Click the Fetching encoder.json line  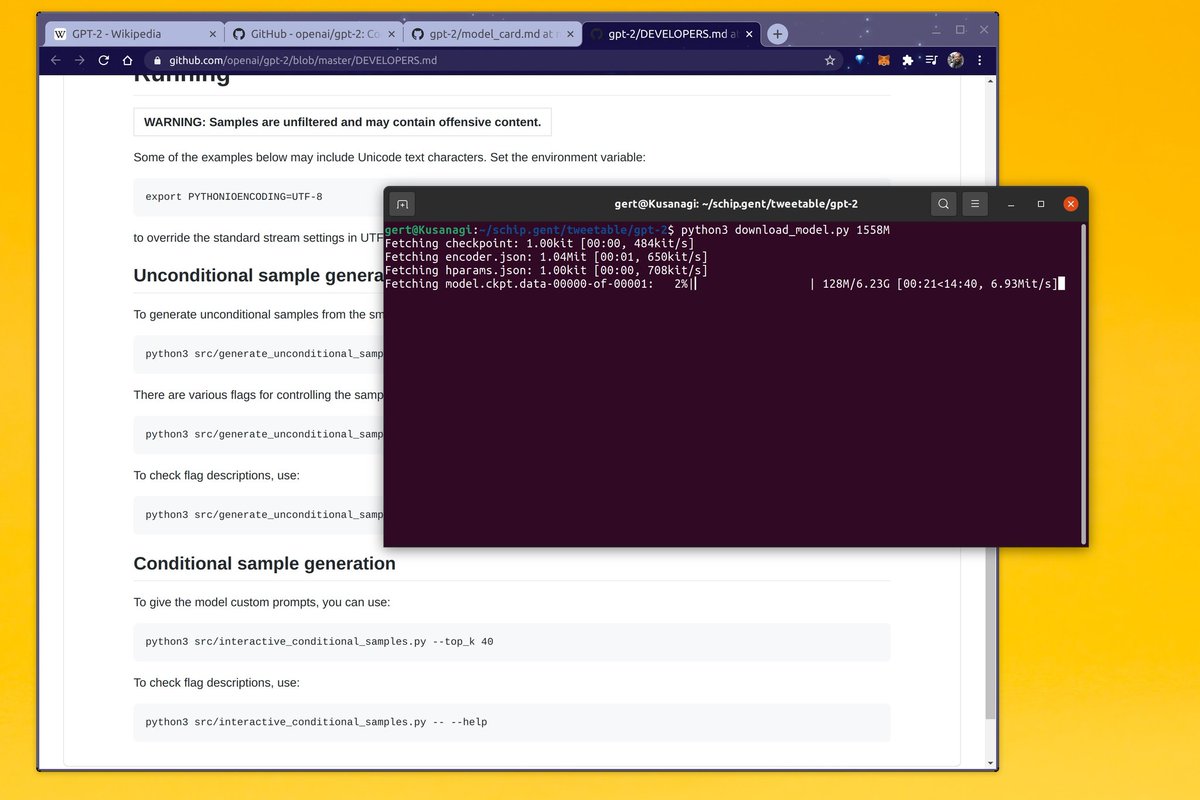pos(546,257)
